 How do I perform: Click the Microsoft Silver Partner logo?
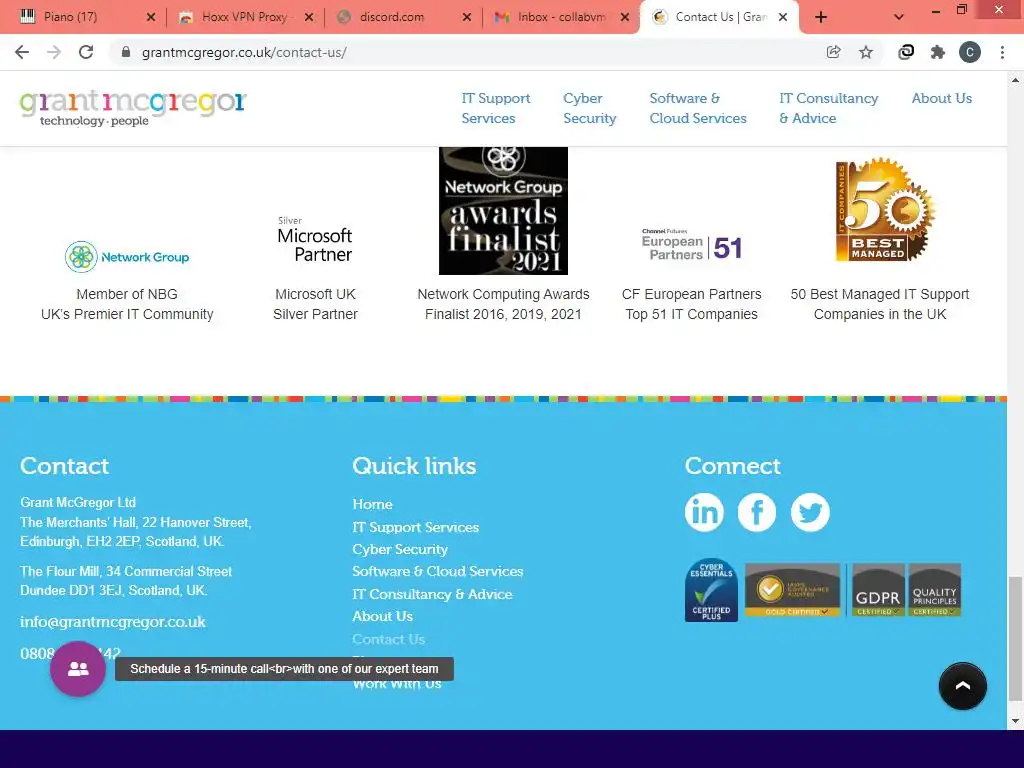(315, 240)
